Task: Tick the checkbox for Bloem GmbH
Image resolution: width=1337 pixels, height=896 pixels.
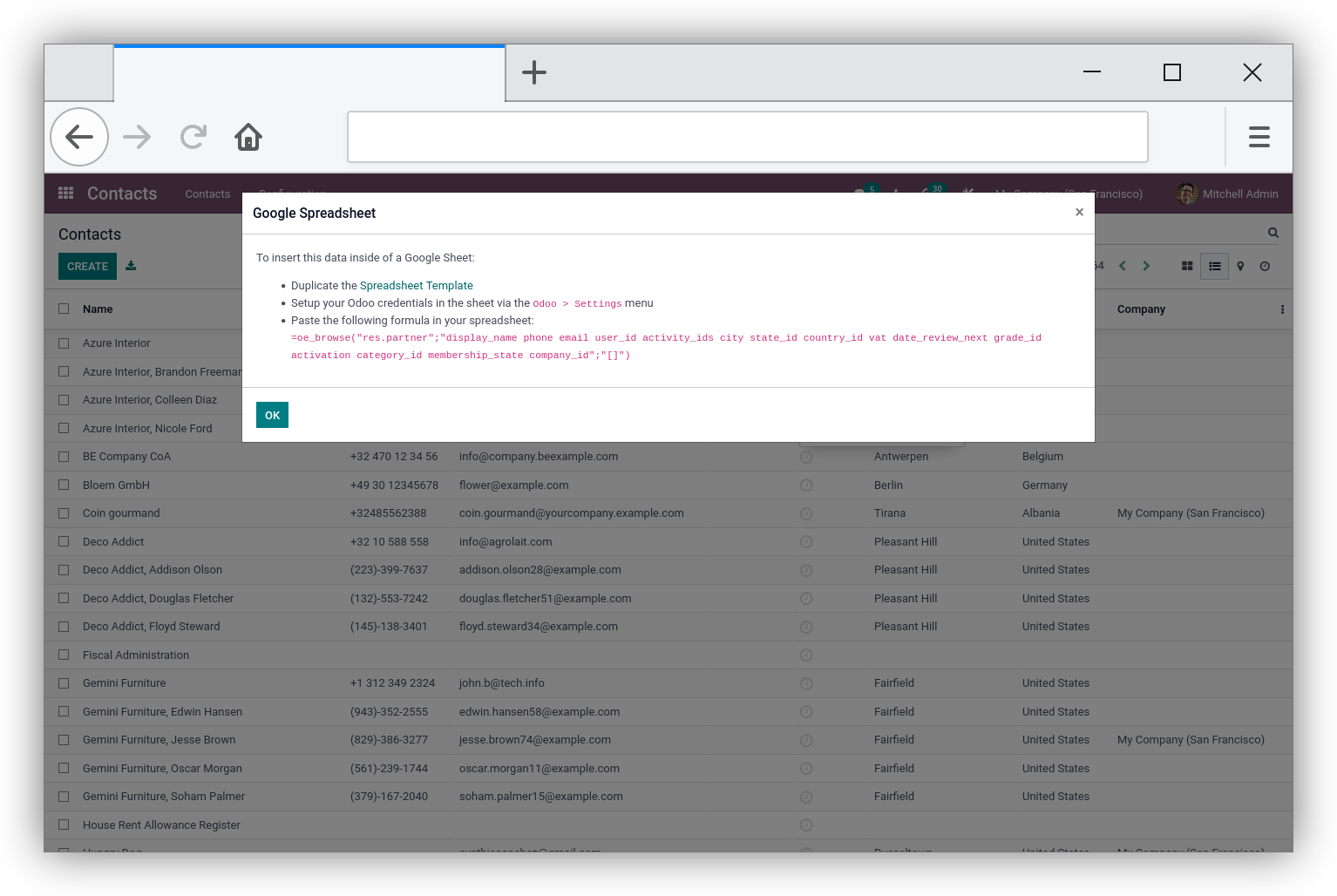Action: click(x=64, y=485)
